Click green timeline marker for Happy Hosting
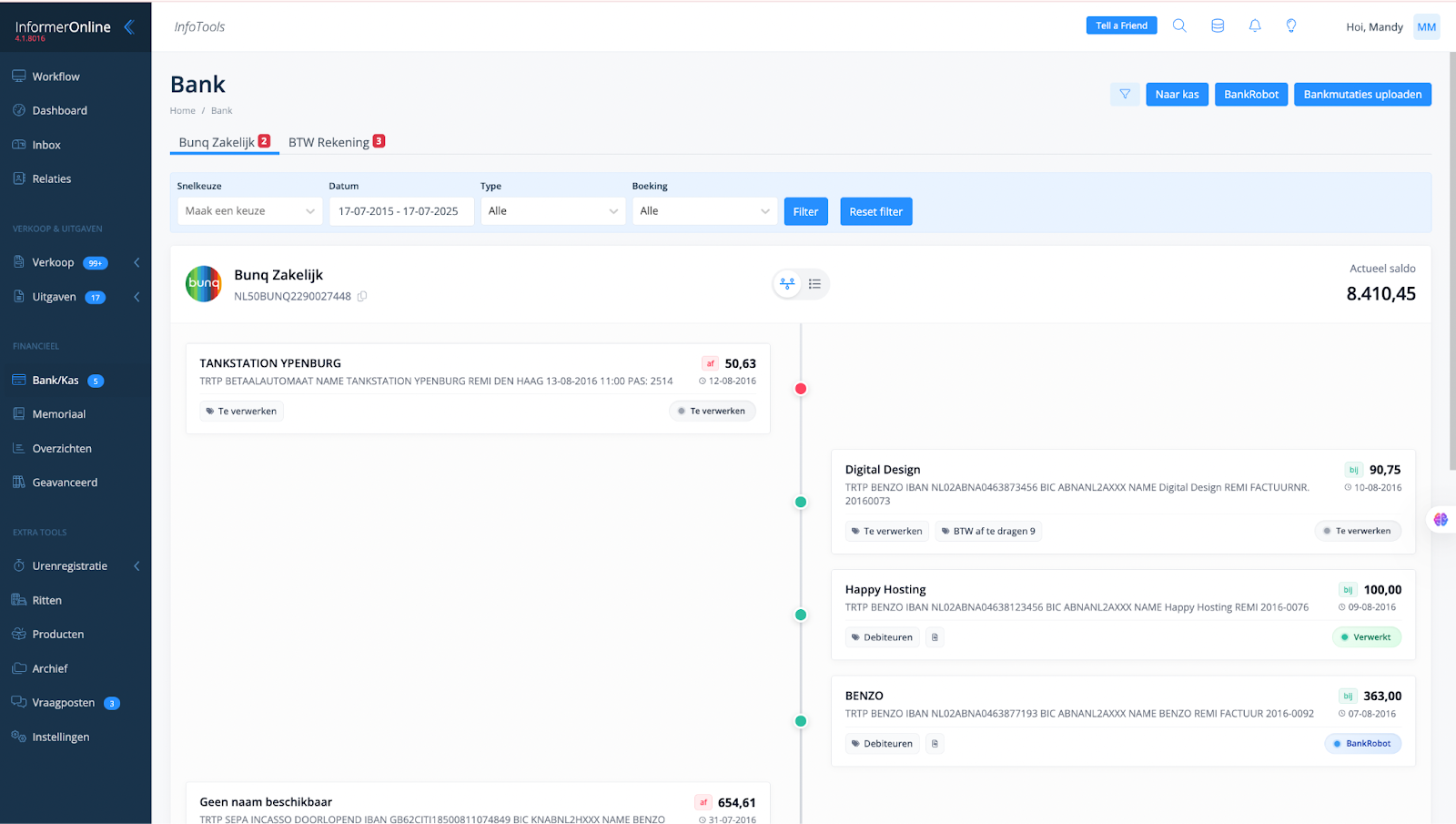 pyautogui.click(x=801, y=615)
